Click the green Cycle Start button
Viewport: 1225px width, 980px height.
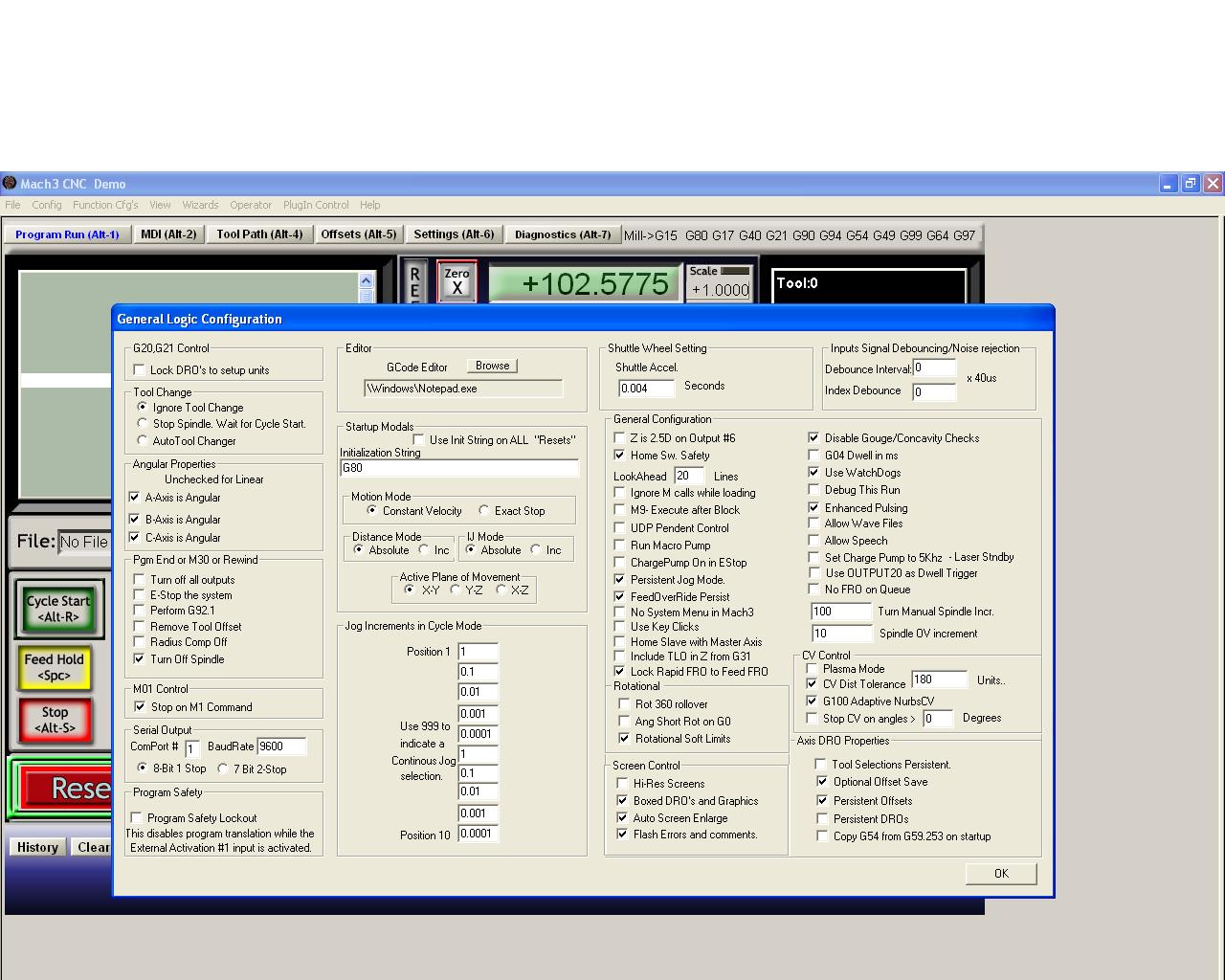[x=58, y=609]
